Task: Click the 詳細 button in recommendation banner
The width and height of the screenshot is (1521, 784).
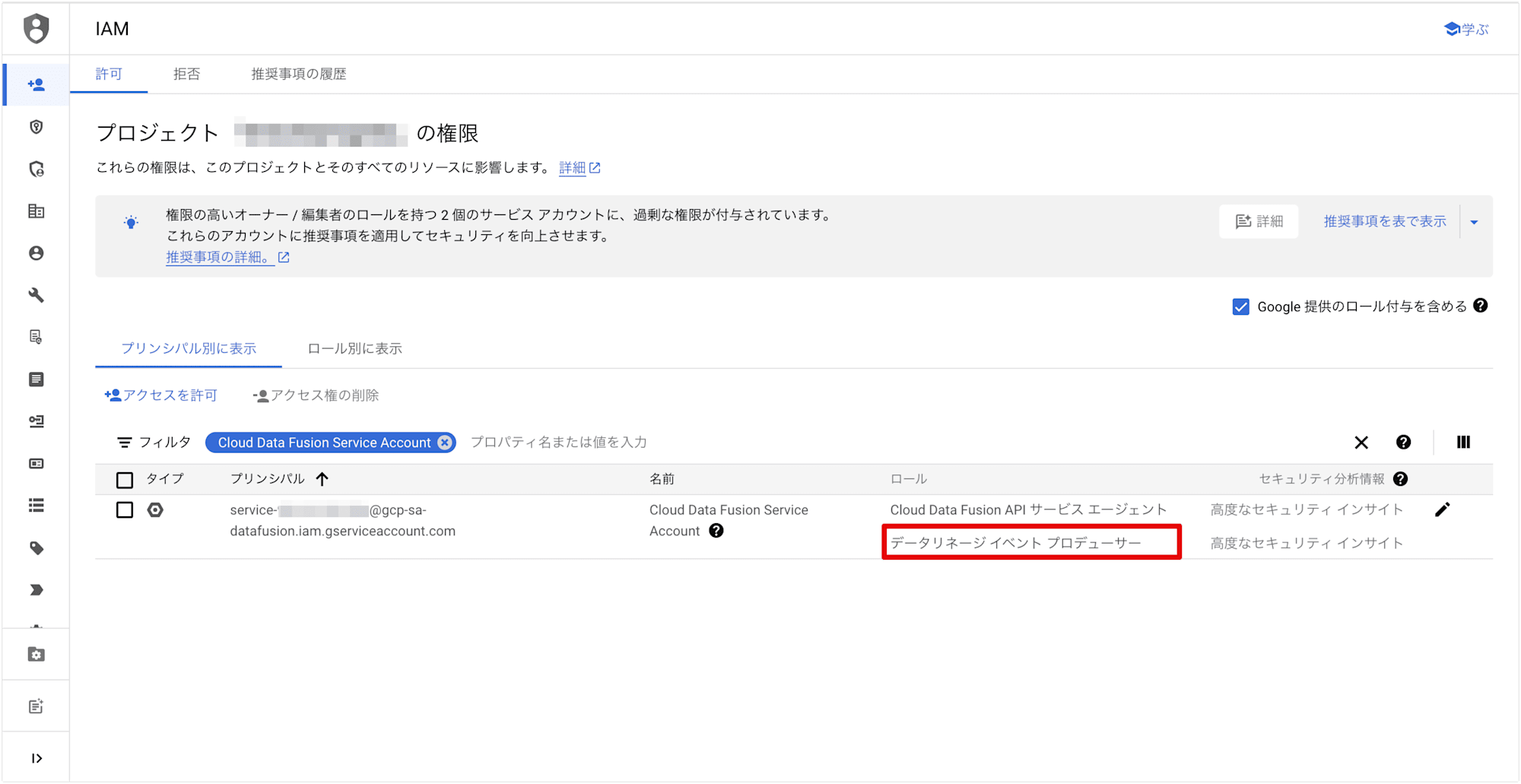Action: pos(1259,221)
